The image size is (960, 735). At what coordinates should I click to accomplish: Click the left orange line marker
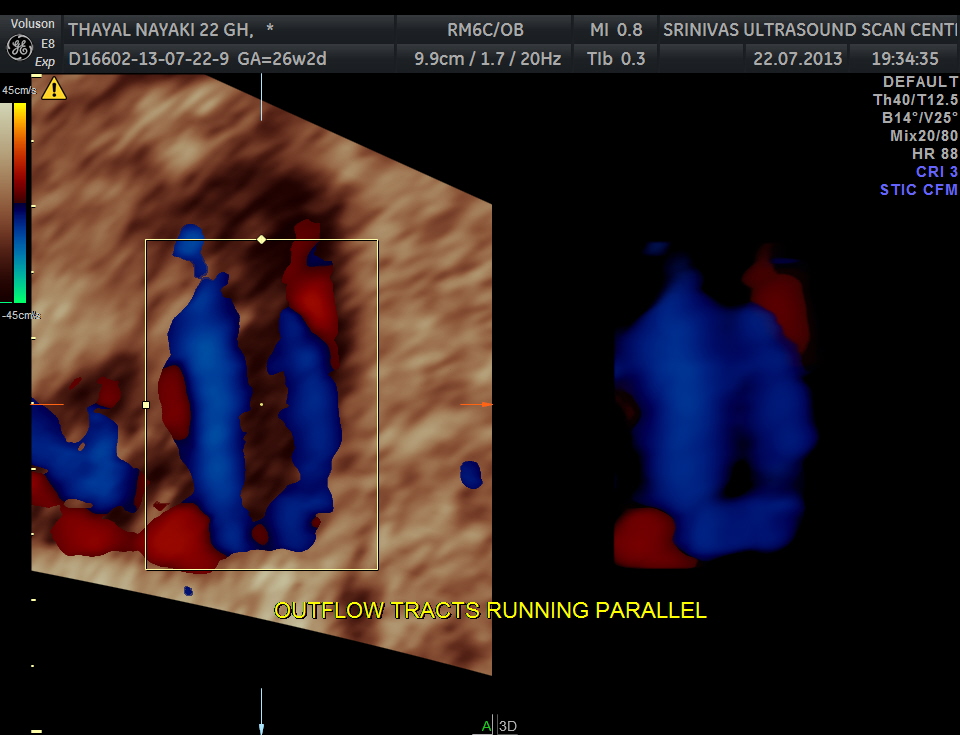click(48, 404)
